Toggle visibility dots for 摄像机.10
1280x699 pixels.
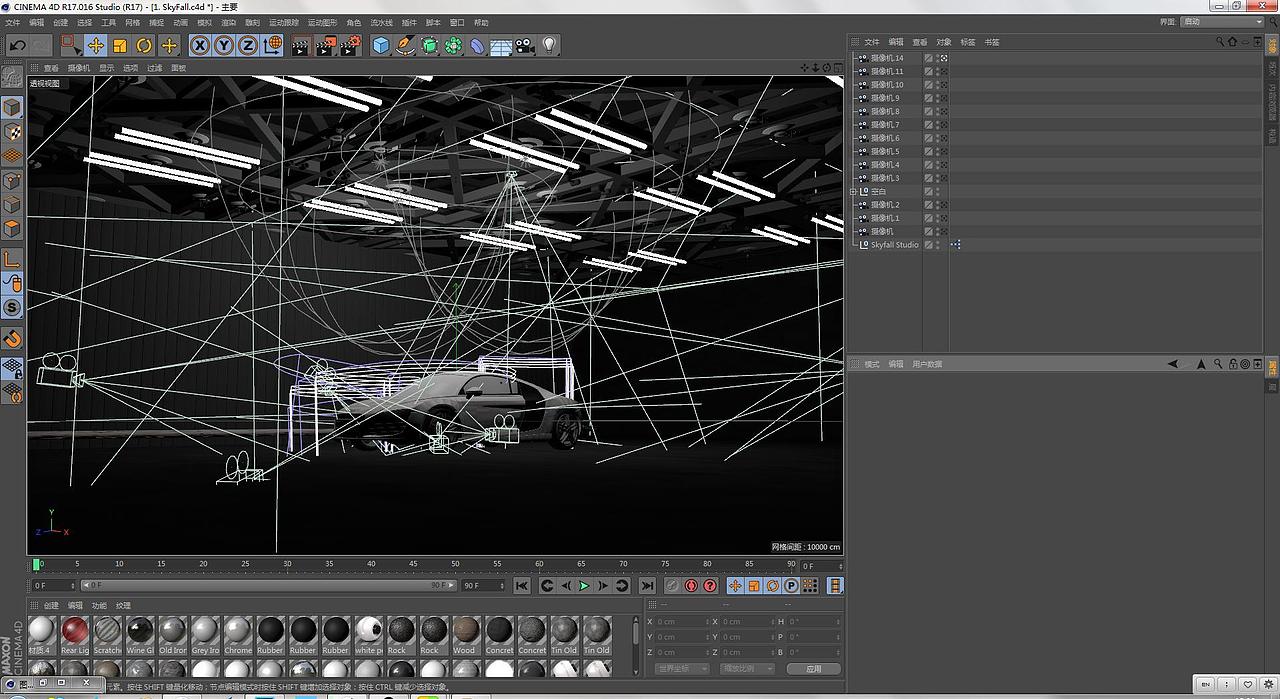coord(937,85)
